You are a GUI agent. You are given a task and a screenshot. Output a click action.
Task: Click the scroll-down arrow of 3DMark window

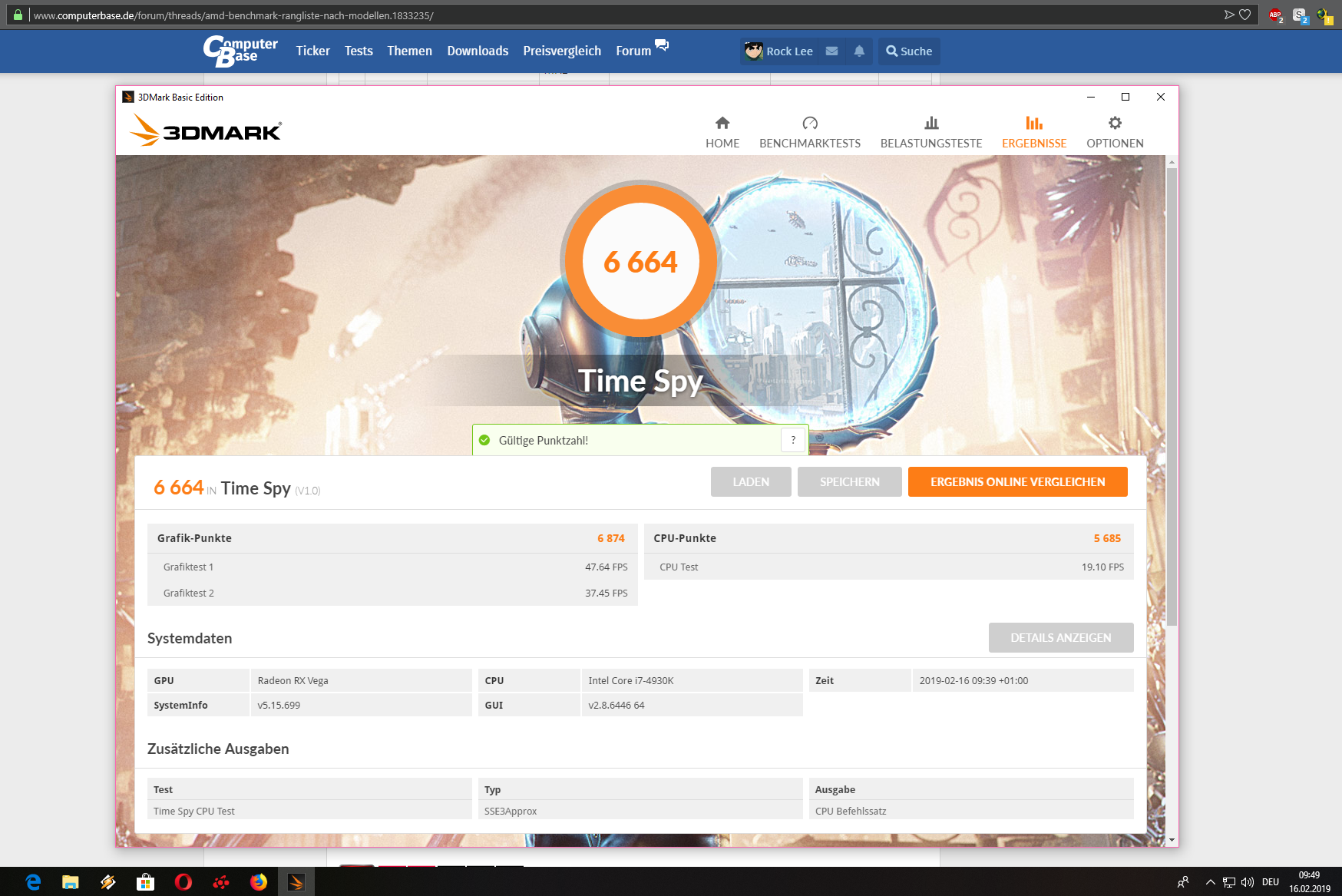[x=1172, y=841]
